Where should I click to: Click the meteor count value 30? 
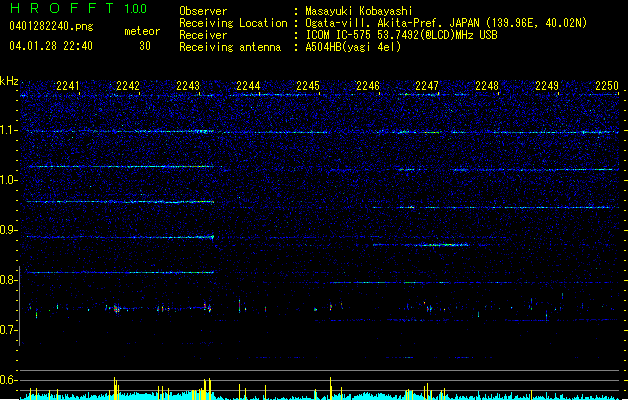145,46
